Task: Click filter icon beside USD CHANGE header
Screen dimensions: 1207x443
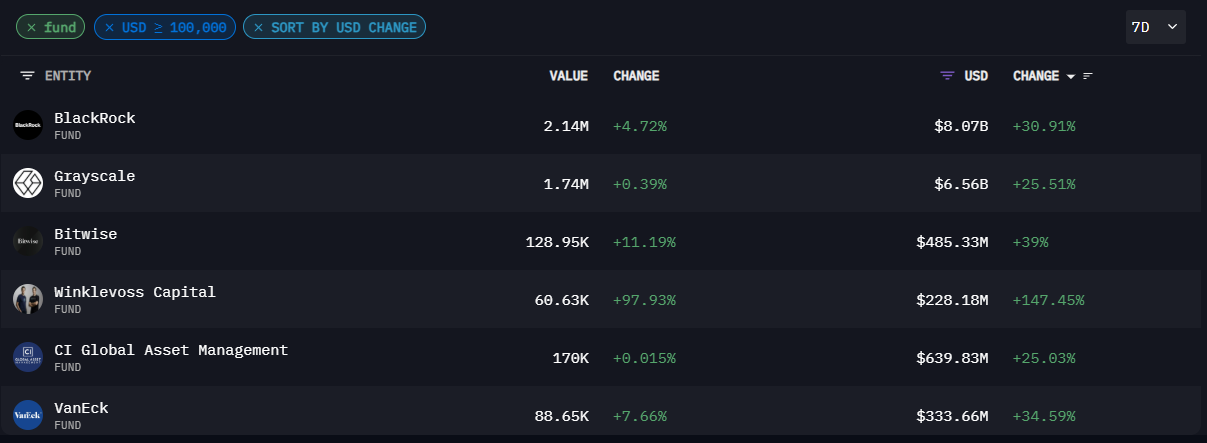Action: click(1088, 77)
